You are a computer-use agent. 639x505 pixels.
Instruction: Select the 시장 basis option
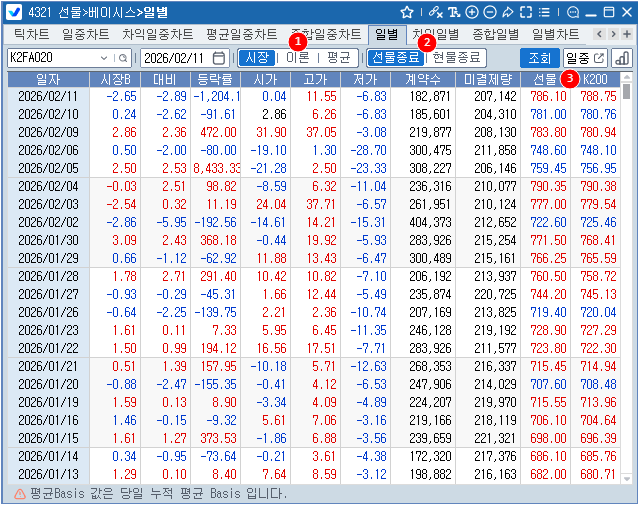point(257,58)
